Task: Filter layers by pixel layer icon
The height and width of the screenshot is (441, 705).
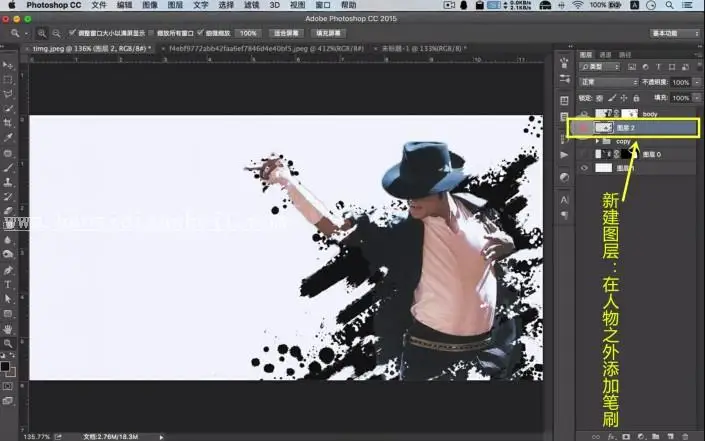Action: click(x=632, y=67)
